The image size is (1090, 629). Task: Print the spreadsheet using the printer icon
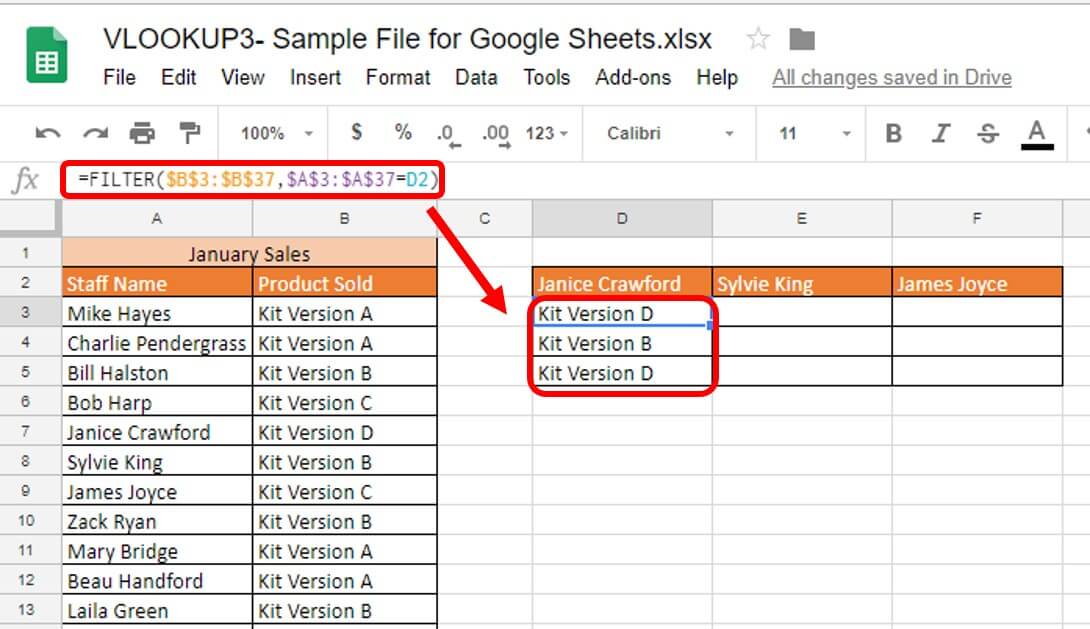(x=142, y=133)
